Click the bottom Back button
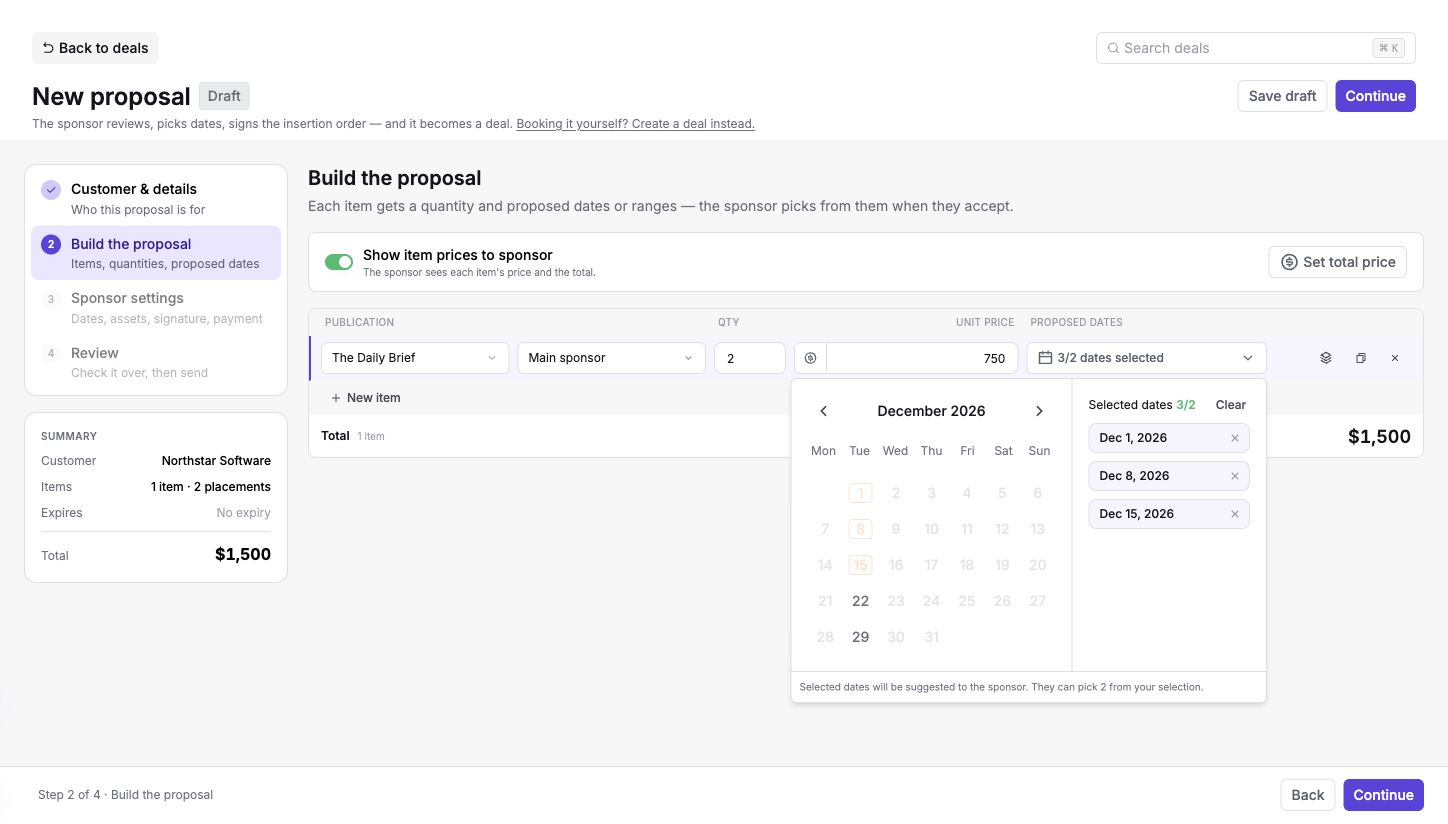The height and width of the screenshot is (824, 1448). pyautogui.click(x=1307, y=795)
